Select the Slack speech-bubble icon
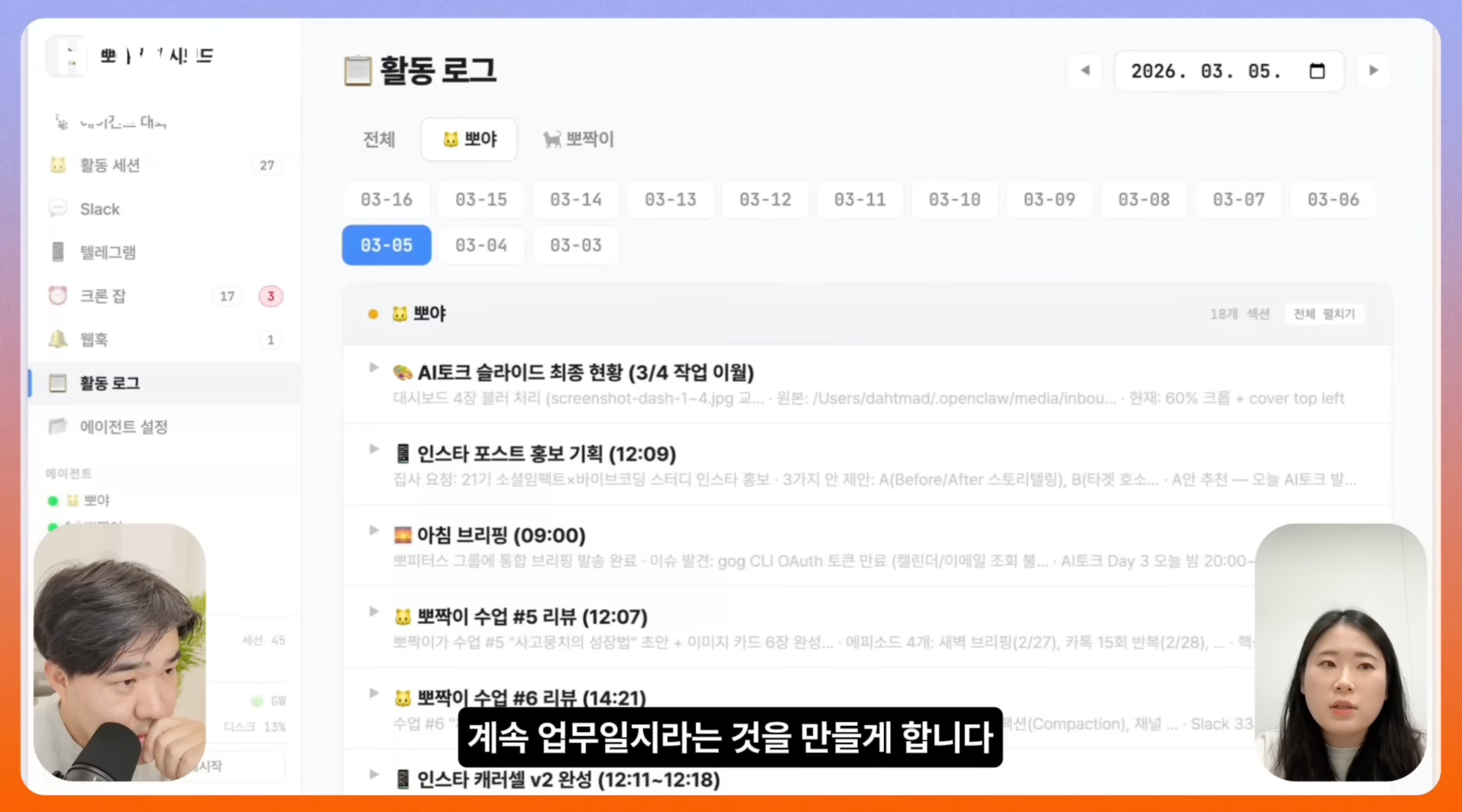Screen dimensions: 1462x812 pos(56,208)
